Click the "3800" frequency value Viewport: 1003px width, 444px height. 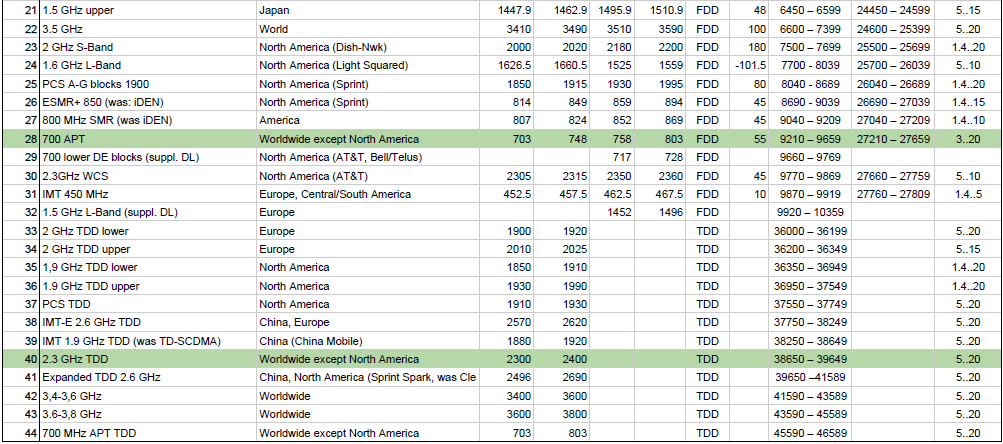coord(574,415)
